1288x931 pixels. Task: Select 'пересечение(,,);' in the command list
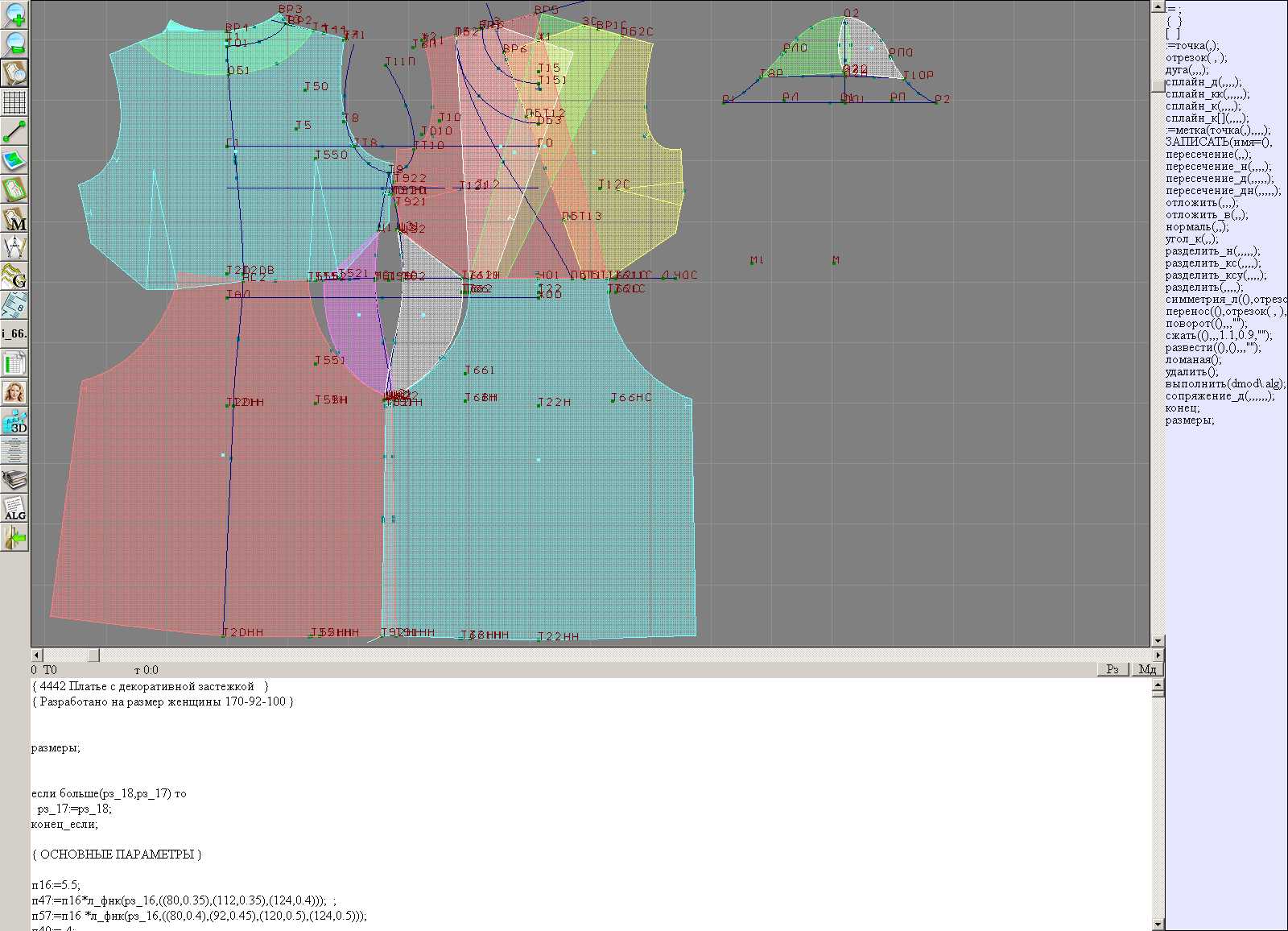tap(1207, 154)
